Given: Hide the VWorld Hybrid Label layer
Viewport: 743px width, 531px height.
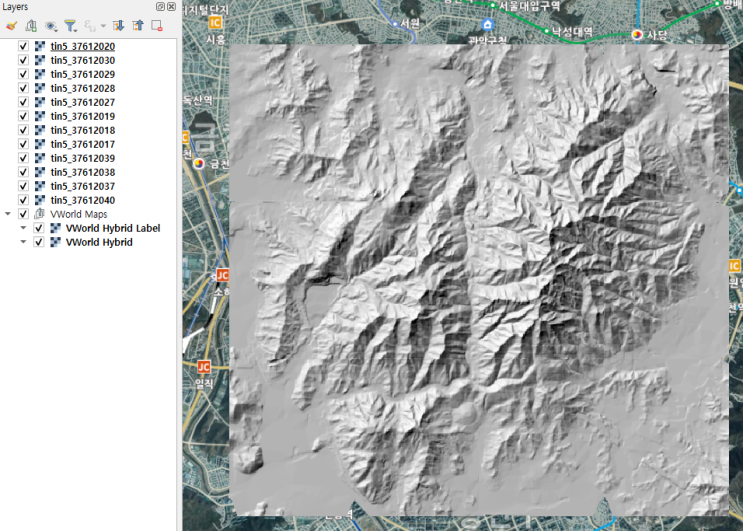Looking at the screenshot, I should [39, 228].
